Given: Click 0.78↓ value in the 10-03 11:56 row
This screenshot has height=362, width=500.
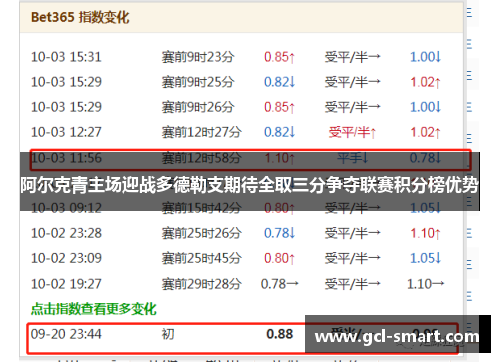Looking at the screenshot, I should tap(425, 158).
